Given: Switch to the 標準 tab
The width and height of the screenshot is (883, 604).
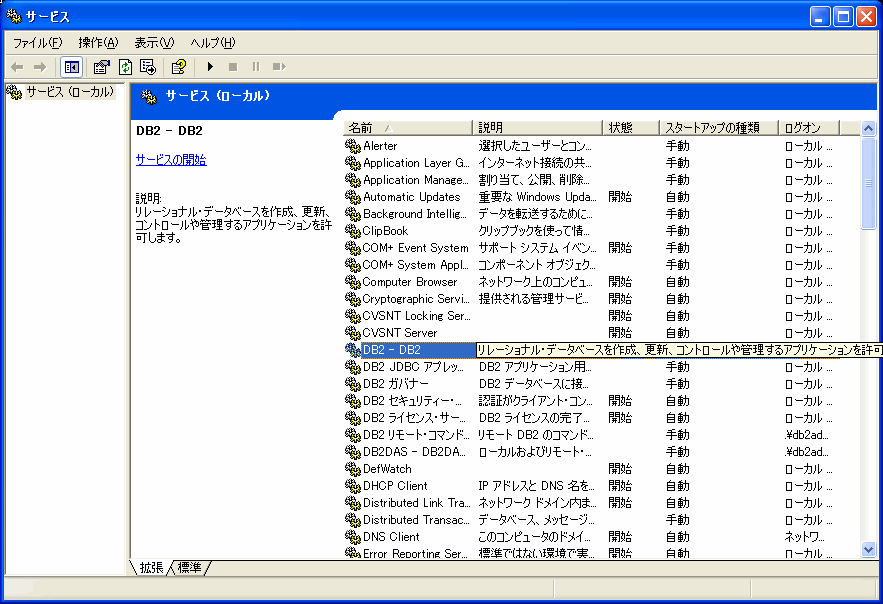Looking at the screenshot, I should pyautogui.click(x=189, y=567).
